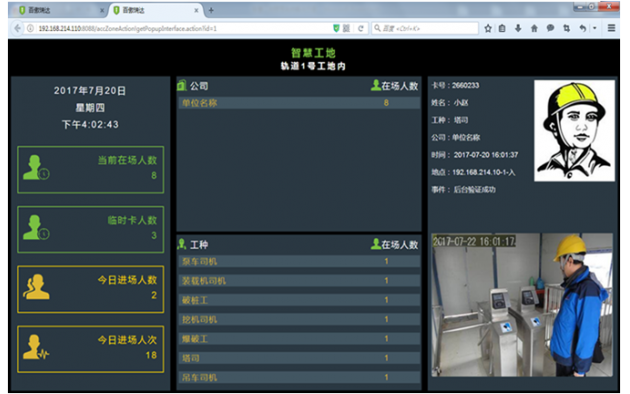The width and height of the screenshot is (630, 394).
Task: Click the chat bubble toolbar icon
Action: tap(550, 28)
